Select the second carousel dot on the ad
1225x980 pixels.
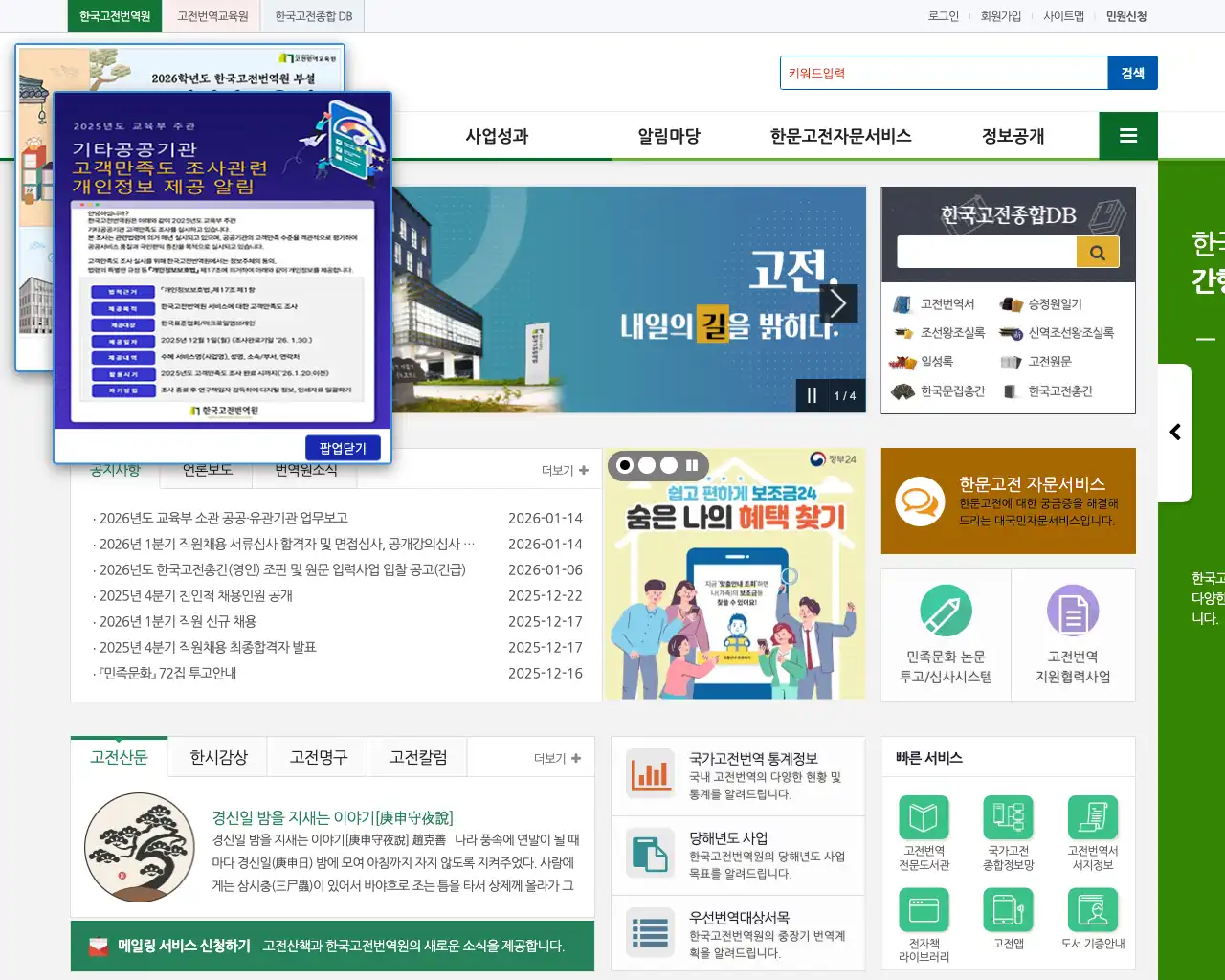click(x=647, y=464)
